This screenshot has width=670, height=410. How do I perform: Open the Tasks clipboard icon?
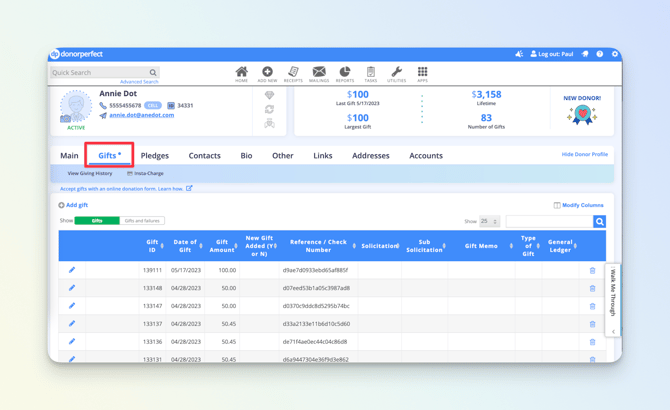(371, 72)
